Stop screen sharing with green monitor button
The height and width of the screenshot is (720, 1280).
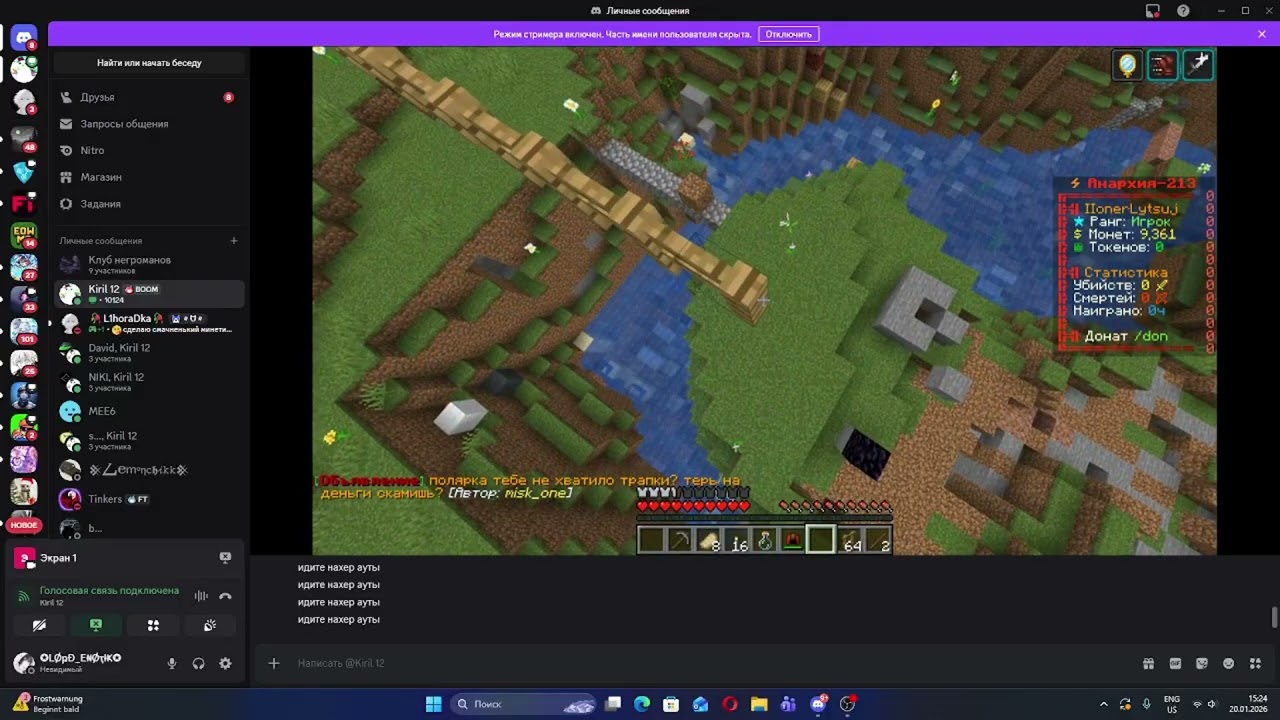[x=96, y=625]
